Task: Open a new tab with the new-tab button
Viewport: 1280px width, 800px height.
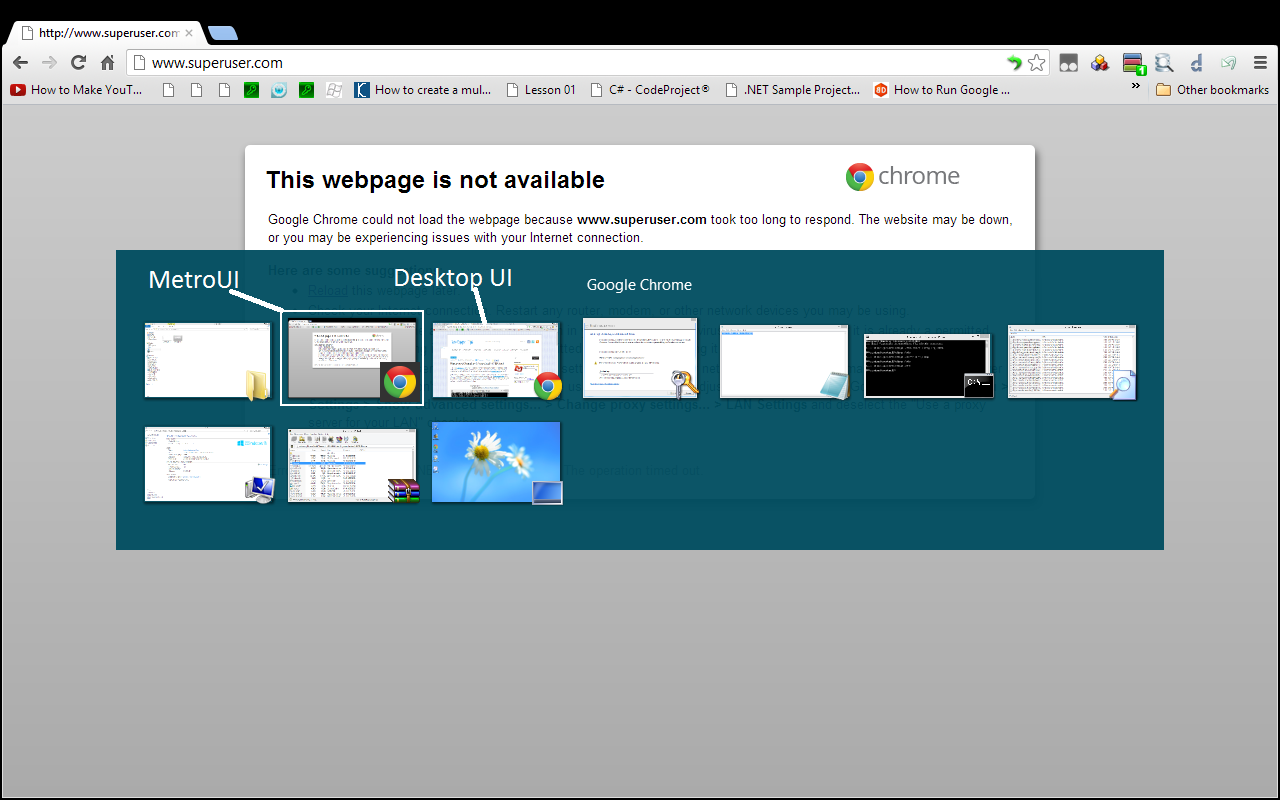Action: click(x=222, y=33)
